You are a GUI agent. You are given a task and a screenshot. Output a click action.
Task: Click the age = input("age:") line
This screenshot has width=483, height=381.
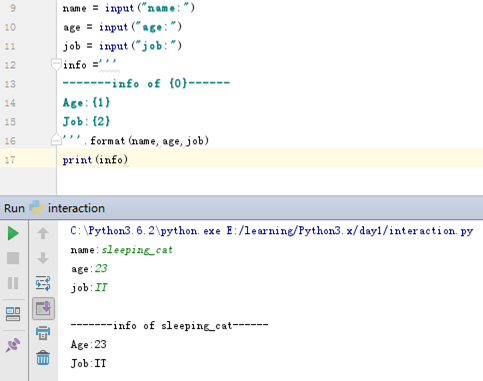click(x=123, y=27)
